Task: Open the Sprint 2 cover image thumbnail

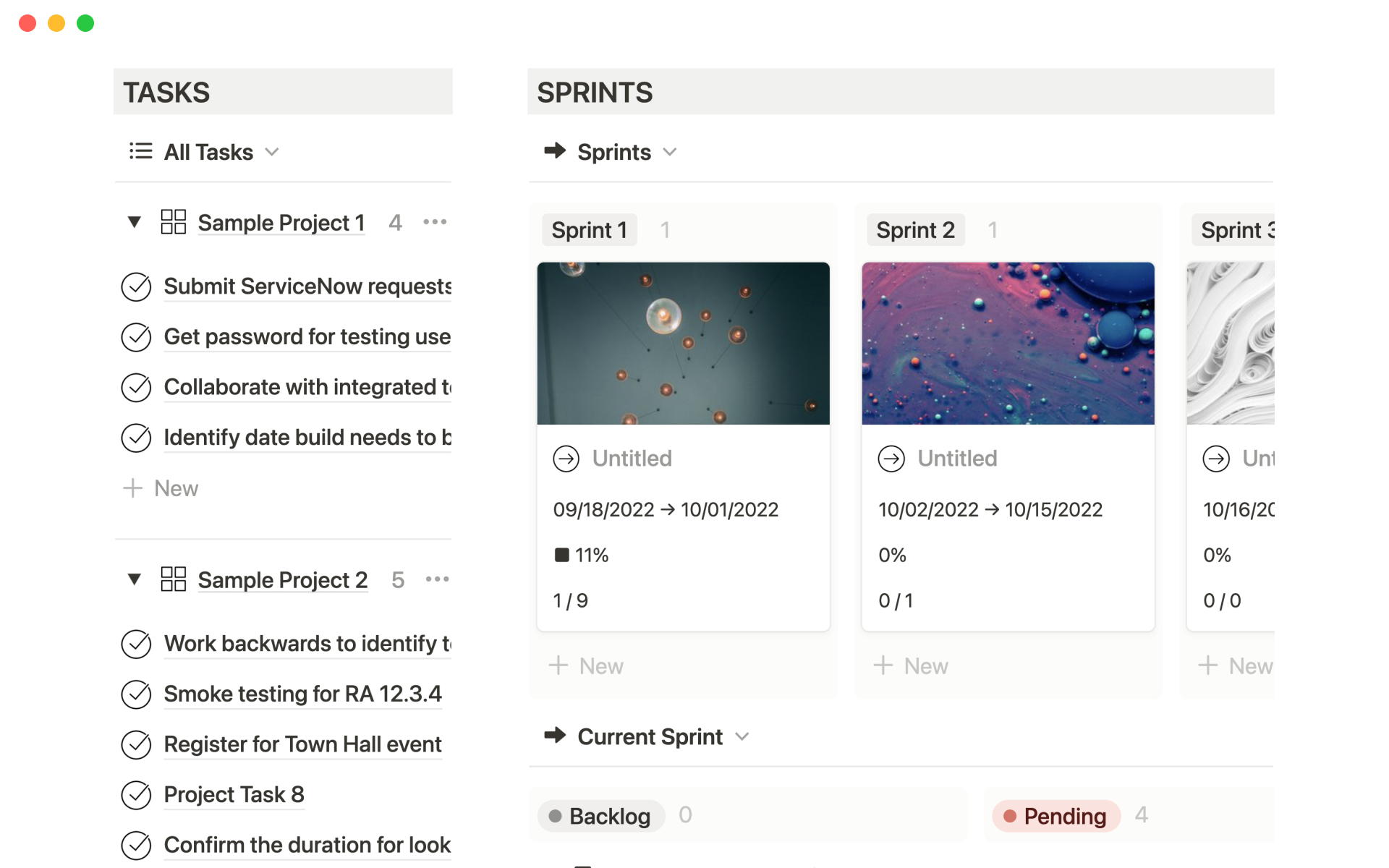Action: click(x=1008, y=343)
